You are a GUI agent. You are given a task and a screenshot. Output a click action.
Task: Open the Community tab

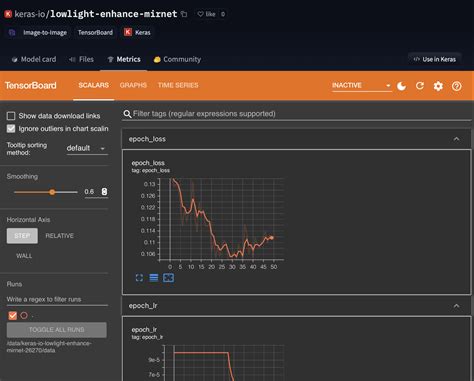coord(177,59)
